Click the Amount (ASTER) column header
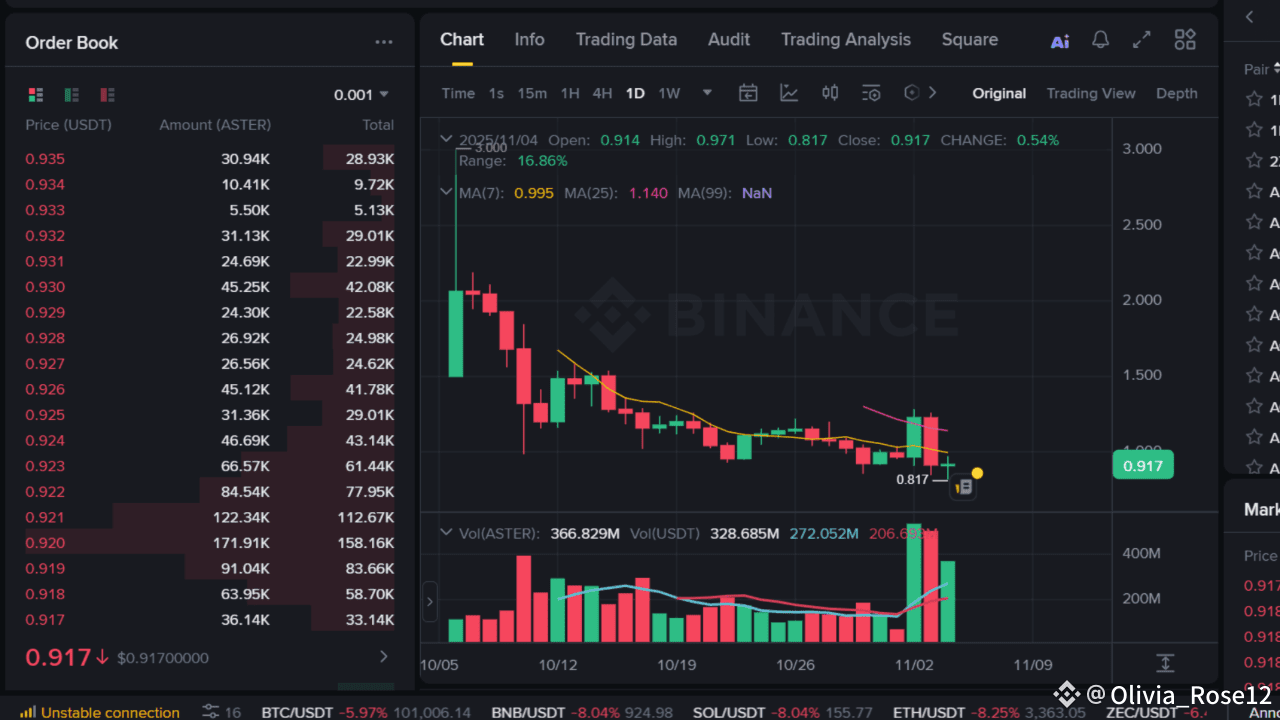The image size is (1280, 720). click(215, 125)
